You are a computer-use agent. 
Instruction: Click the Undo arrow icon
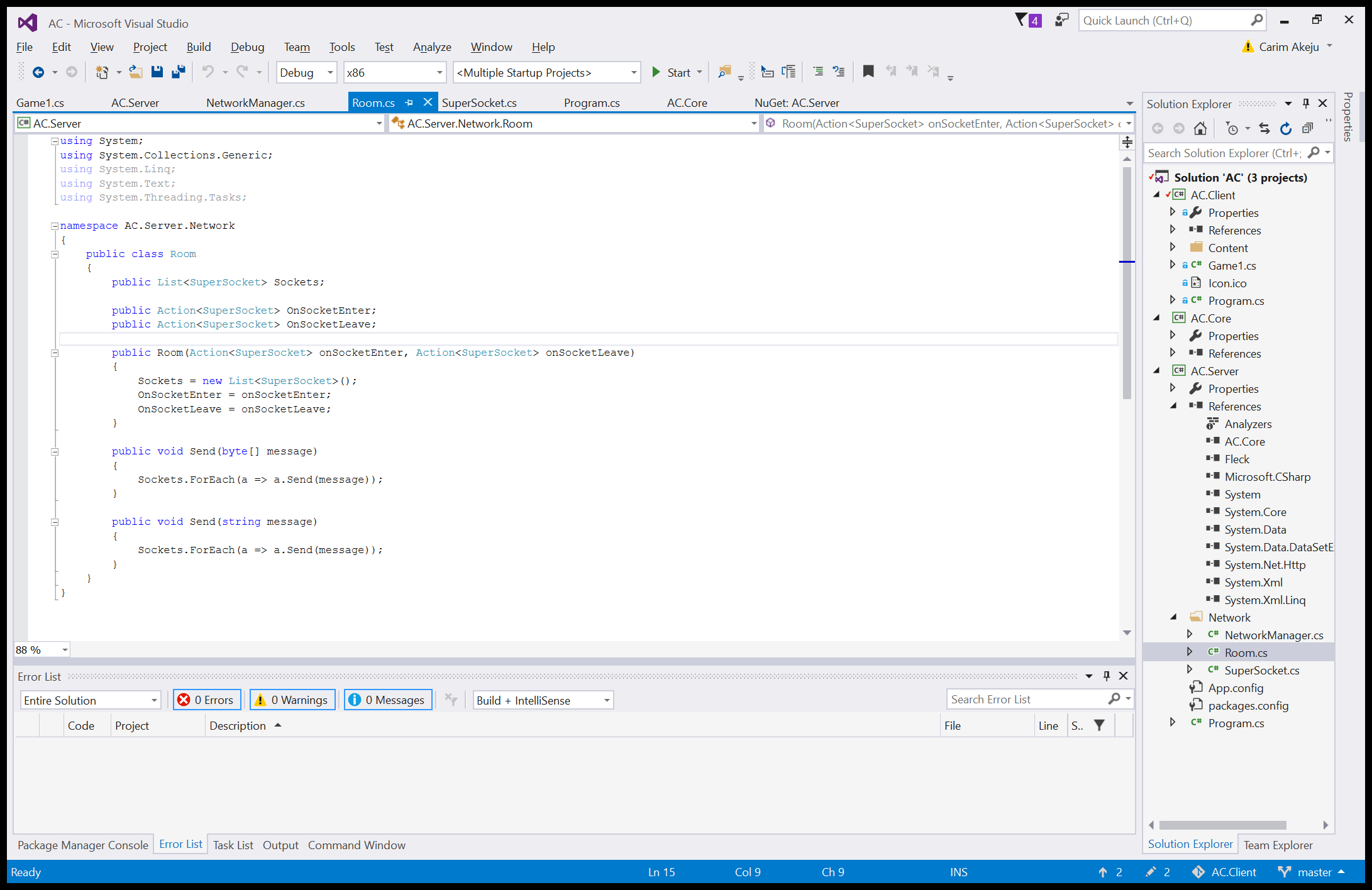[208, 72]
